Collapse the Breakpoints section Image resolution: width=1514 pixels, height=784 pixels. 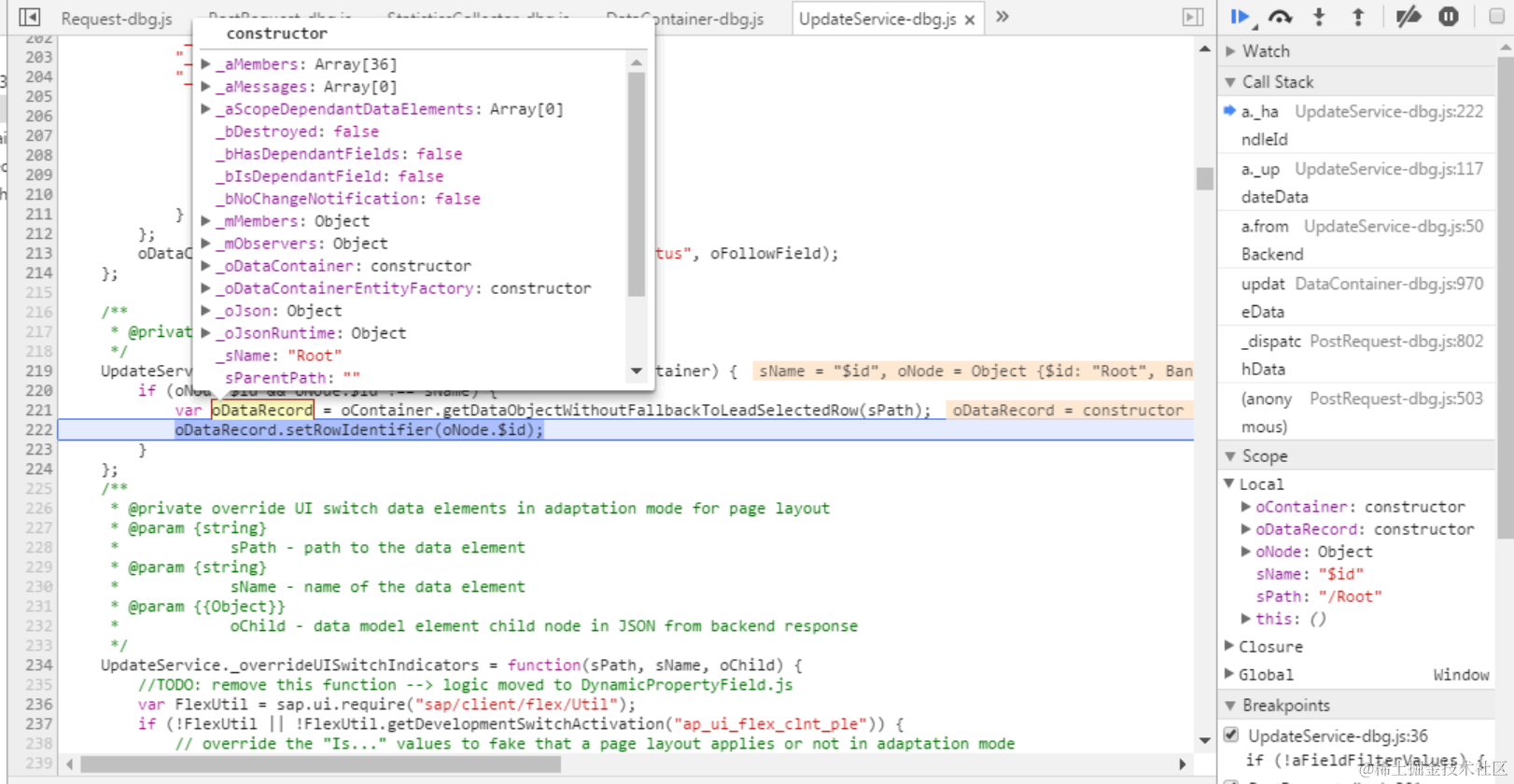[1231, 706]
